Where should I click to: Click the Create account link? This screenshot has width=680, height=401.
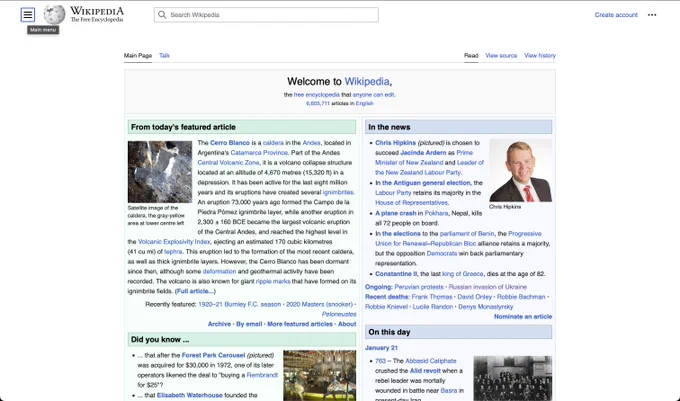point(616,15)
